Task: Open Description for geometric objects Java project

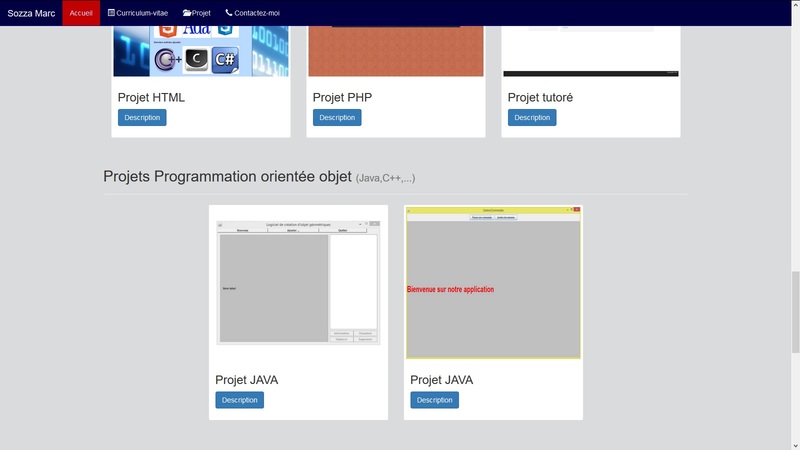Action: pyautogui.click(x=240, y=400)
